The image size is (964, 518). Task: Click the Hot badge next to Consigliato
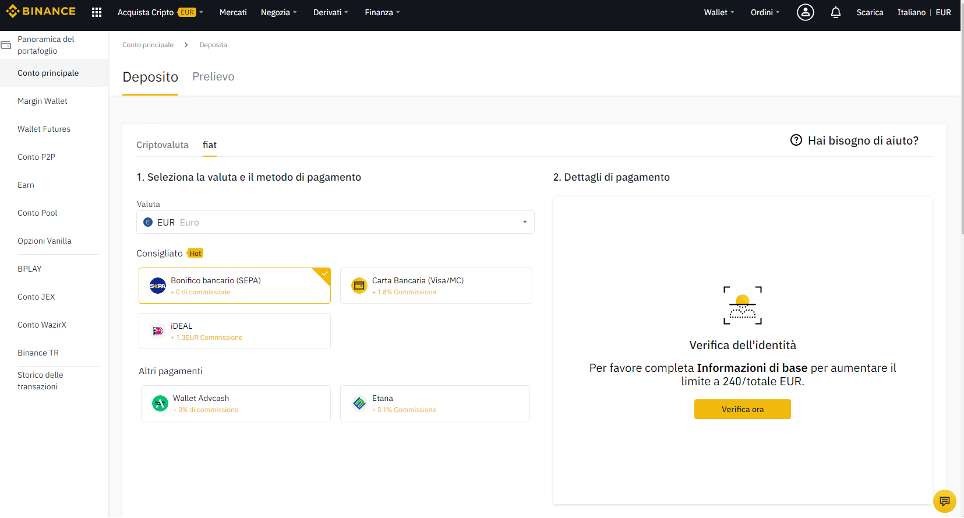(x=195, y=253)
